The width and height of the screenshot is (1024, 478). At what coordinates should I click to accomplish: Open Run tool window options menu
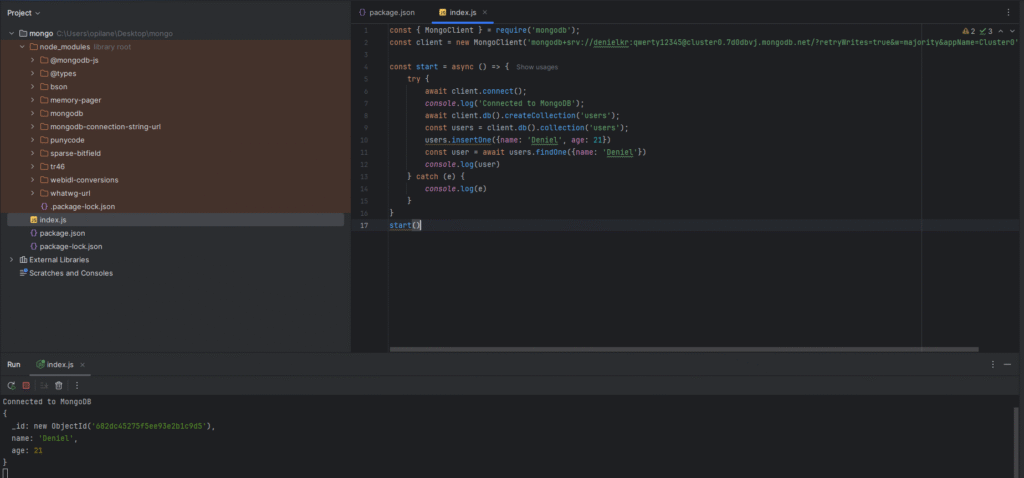992,365
